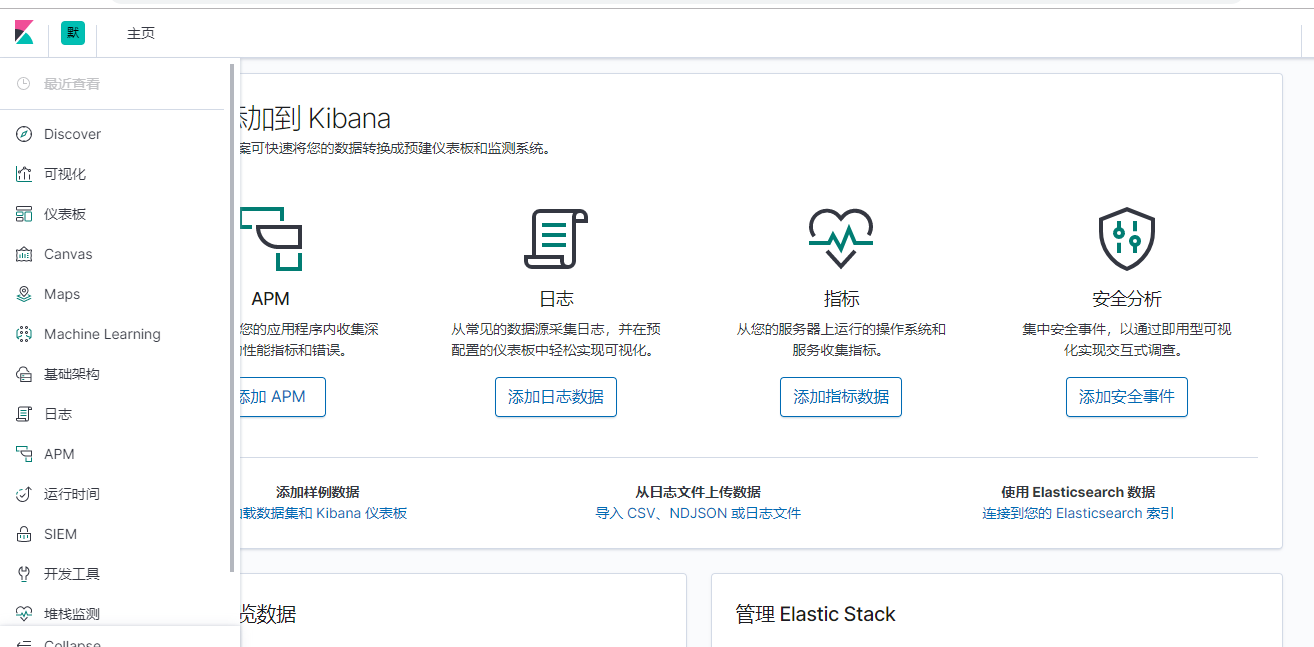The image size is (1314, 647).
Task: Open SIEM from the side menu
Action: point(60,534)
